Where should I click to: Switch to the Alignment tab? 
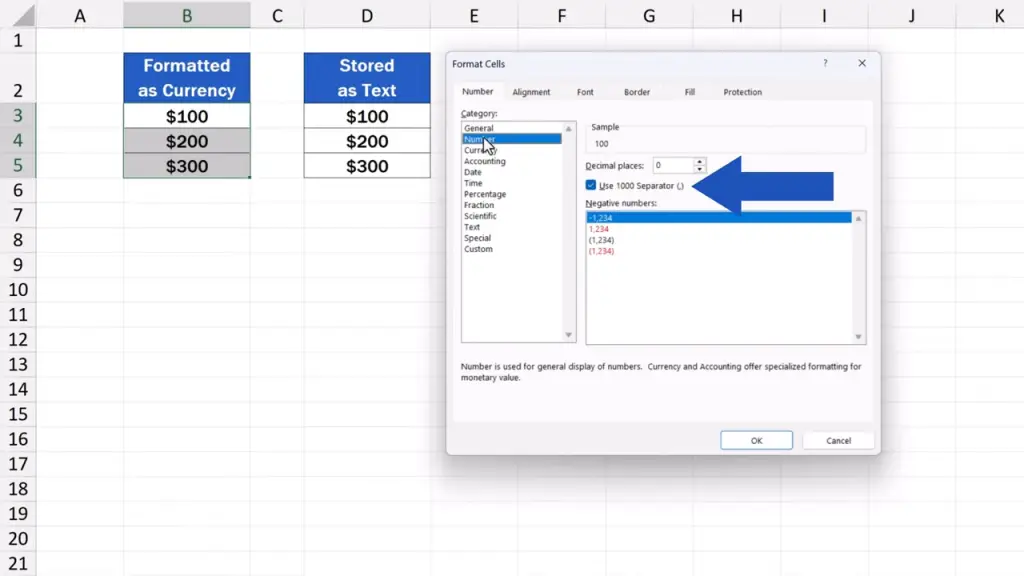pos(531,92)
